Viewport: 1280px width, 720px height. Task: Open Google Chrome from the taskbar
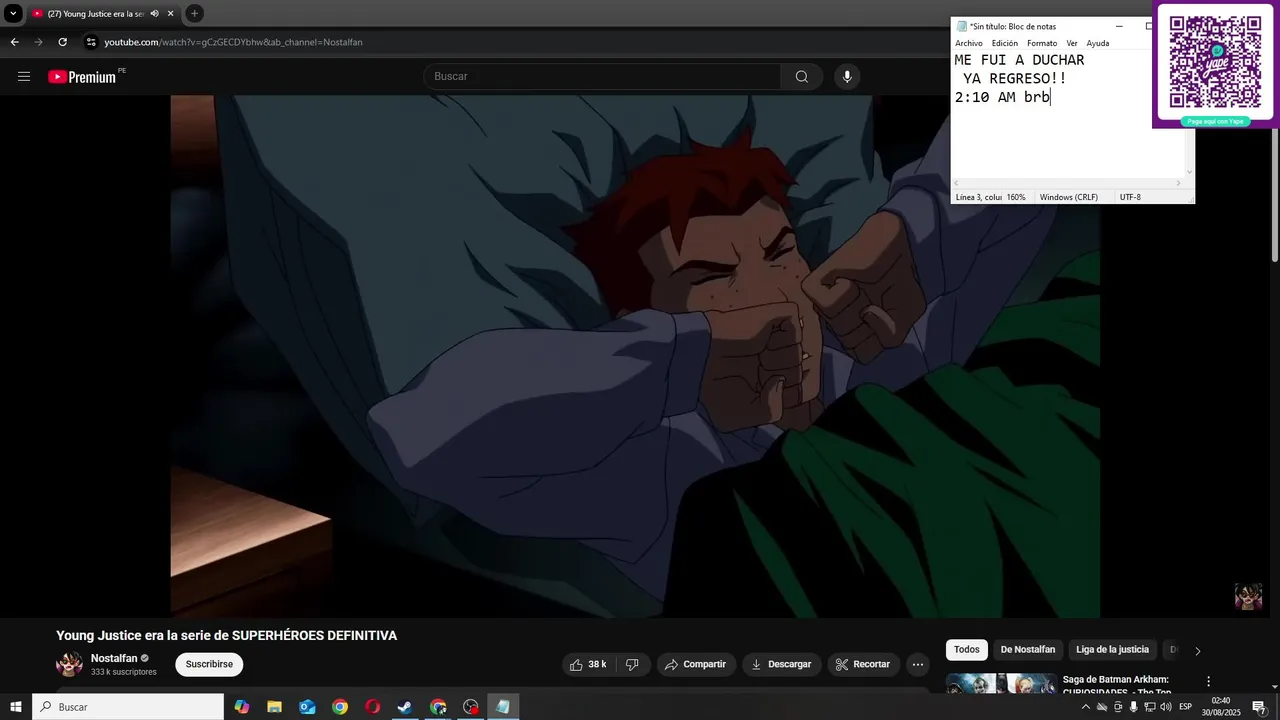pos(340,707)
